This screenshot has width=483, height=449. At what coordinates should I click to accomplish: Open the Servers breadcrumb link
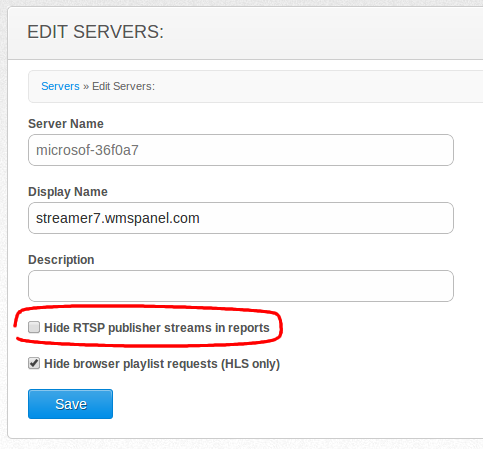60,86
